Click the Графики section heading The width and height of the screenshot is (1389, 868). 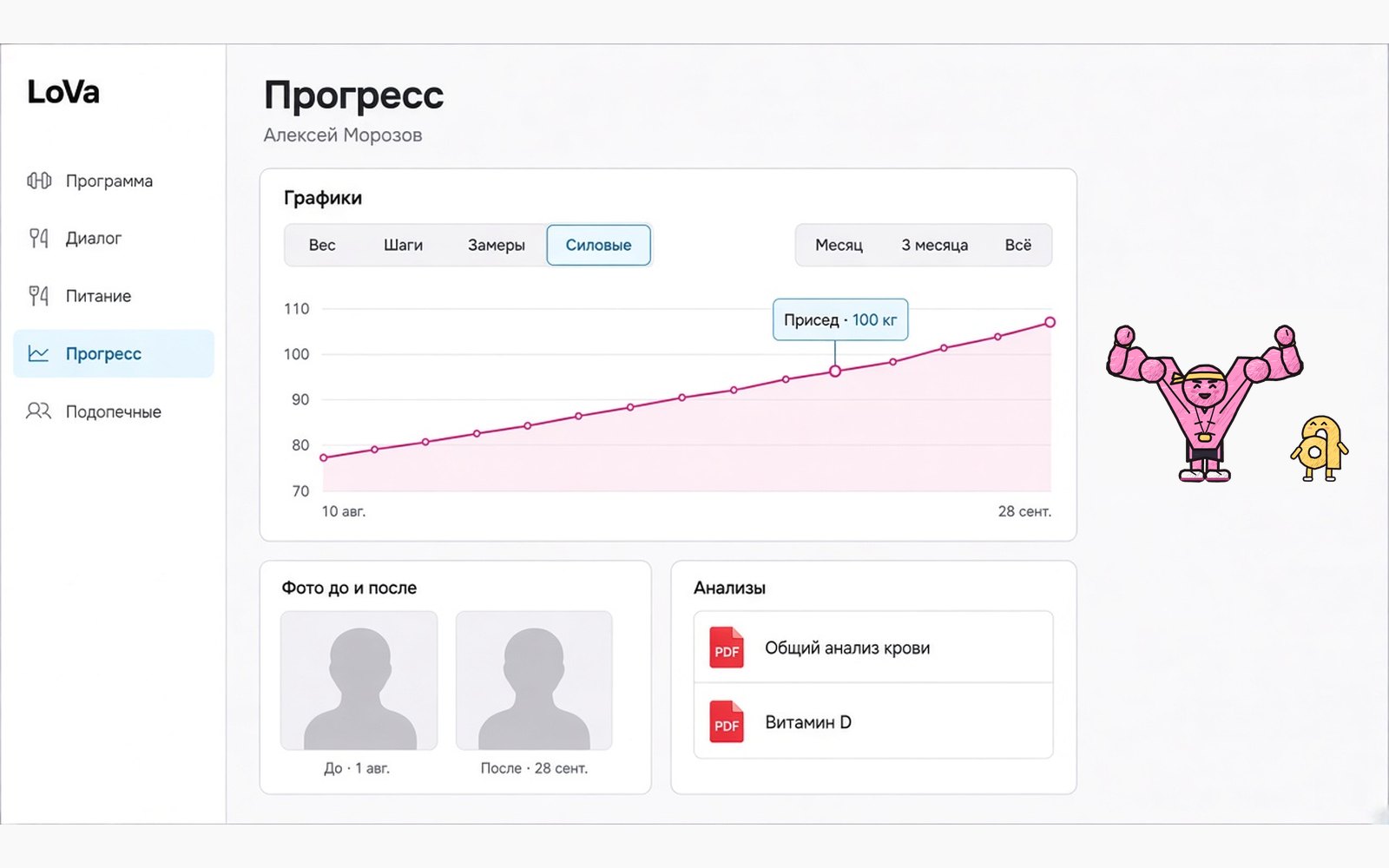click(323, 198)
